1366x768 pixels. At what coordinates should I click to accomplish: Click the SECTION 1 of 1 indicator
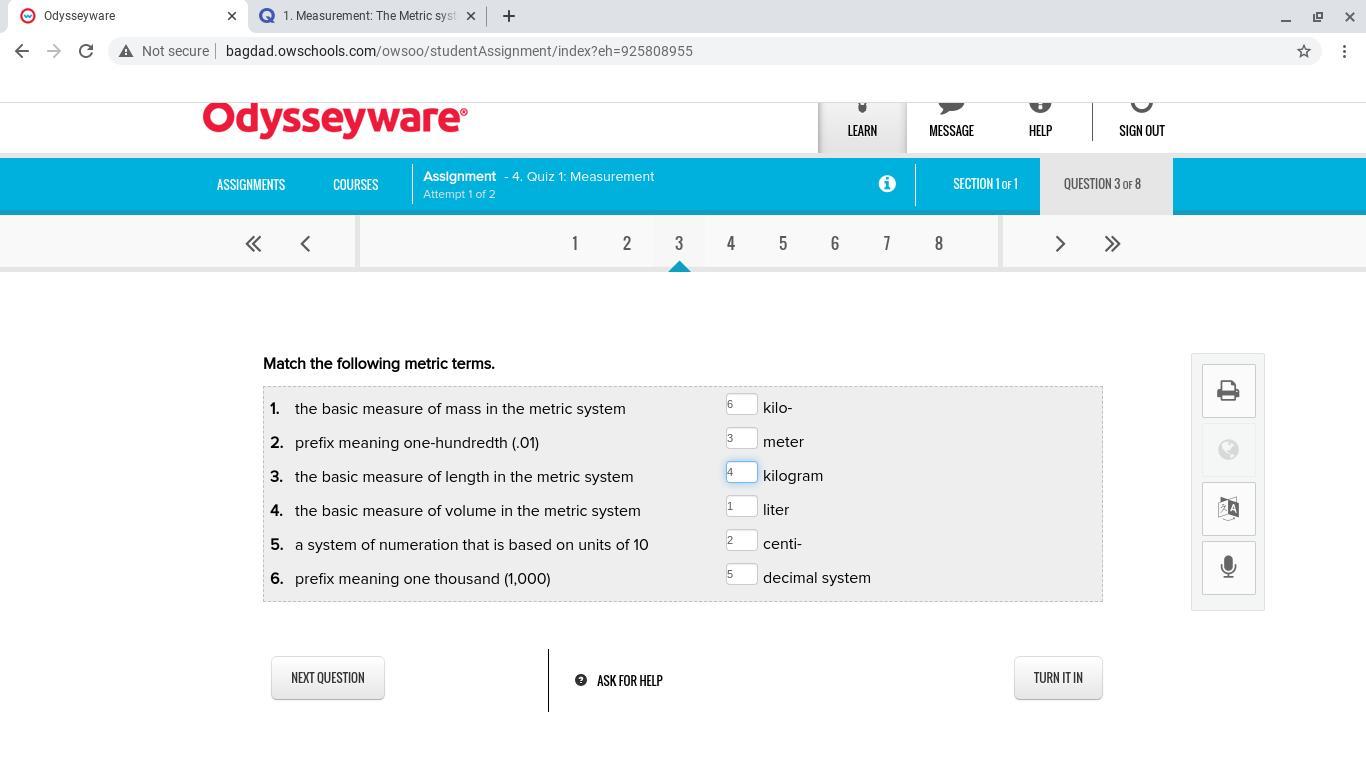[985, 184]
